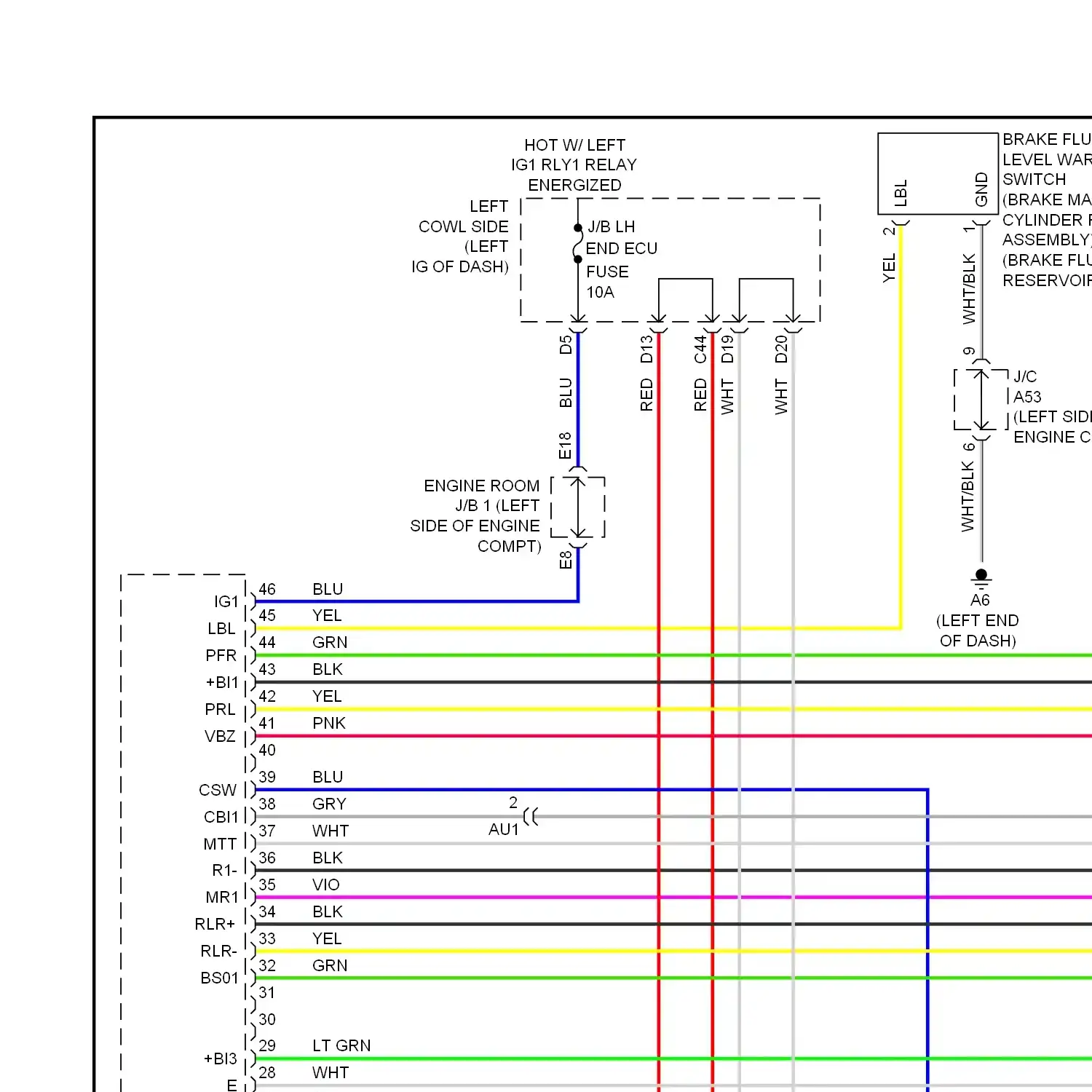Select pin number 28
This screenshot has width=1092, height=1092.
pos(267,1072)
